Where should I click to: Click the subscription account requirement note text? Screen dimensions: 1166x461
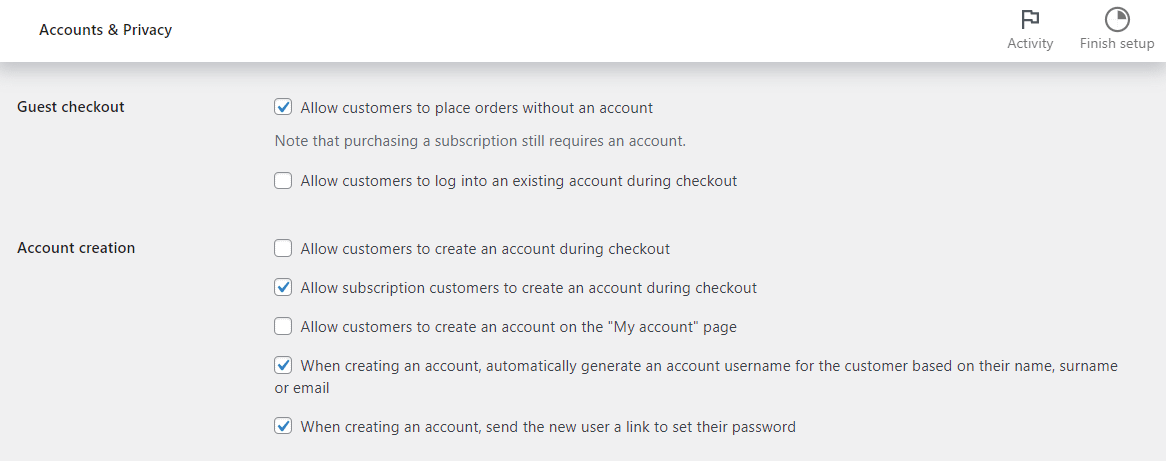[x=480, y=141]
